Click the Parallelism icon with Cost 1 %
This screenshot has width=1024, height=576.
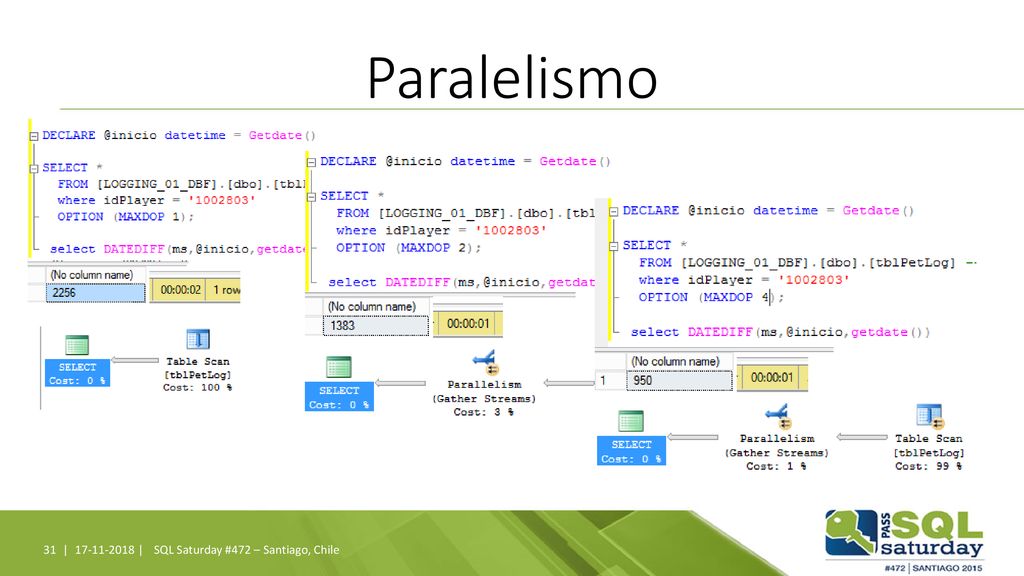[x=777, y=416]
